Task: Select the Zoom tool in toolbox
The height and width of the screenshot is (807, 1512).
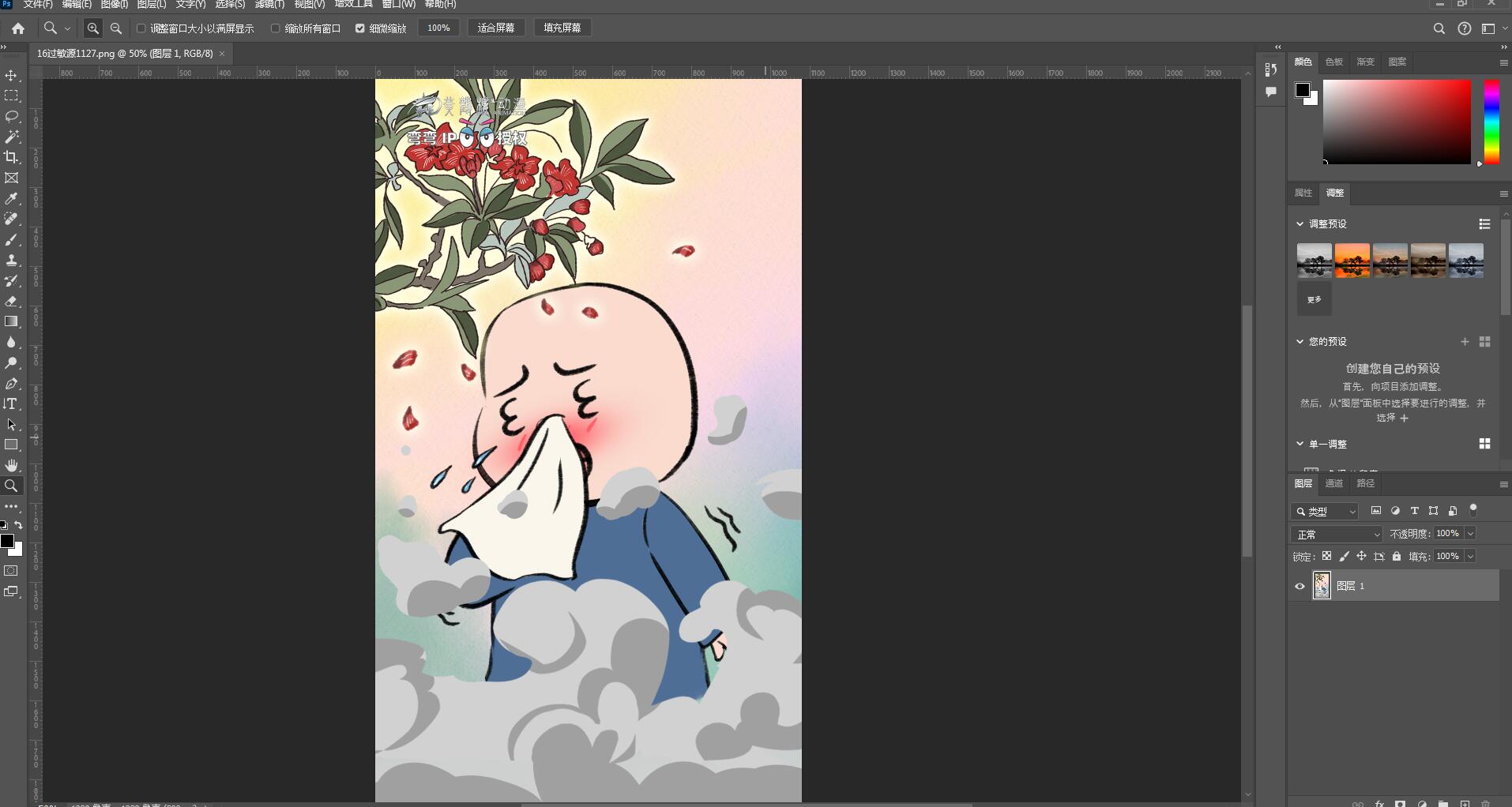Action: click(11, 486)
